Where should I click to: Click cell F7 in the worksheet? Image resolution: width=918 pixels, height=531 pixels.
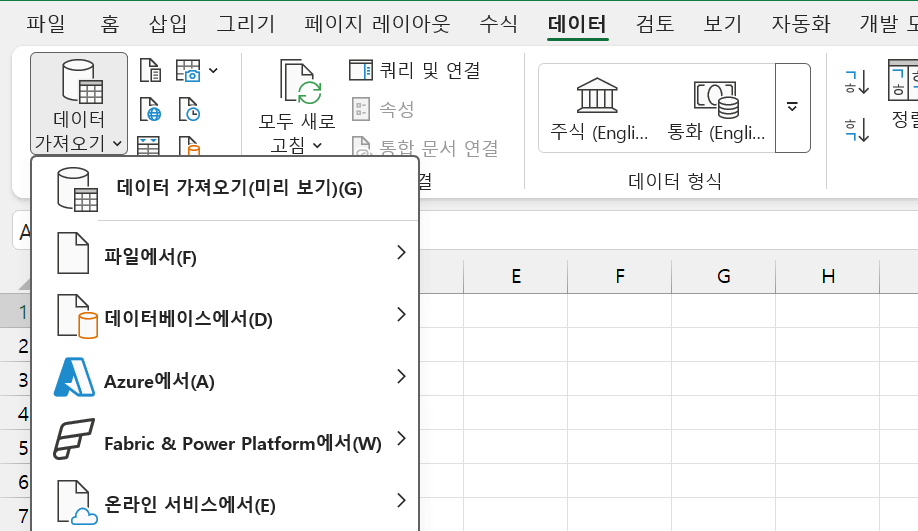(619, 515)
